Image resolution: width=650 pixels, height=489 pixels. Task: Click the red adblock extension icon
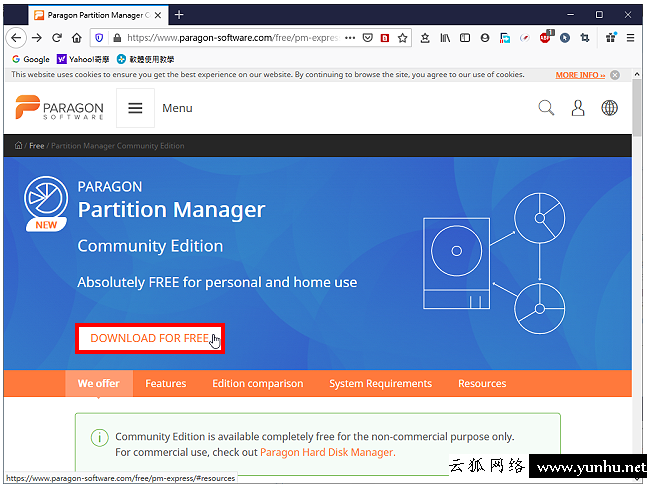[545, 38]
